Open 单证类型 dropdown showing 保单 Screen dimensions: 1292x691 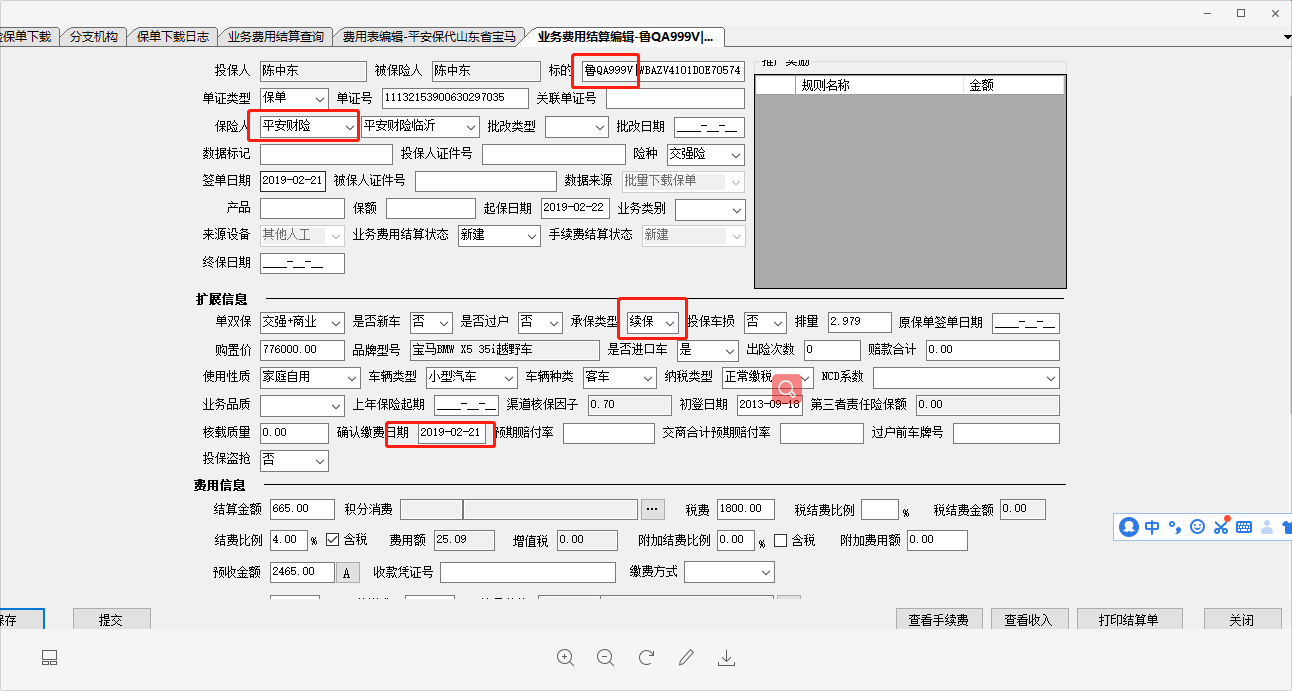pos(294,98)
